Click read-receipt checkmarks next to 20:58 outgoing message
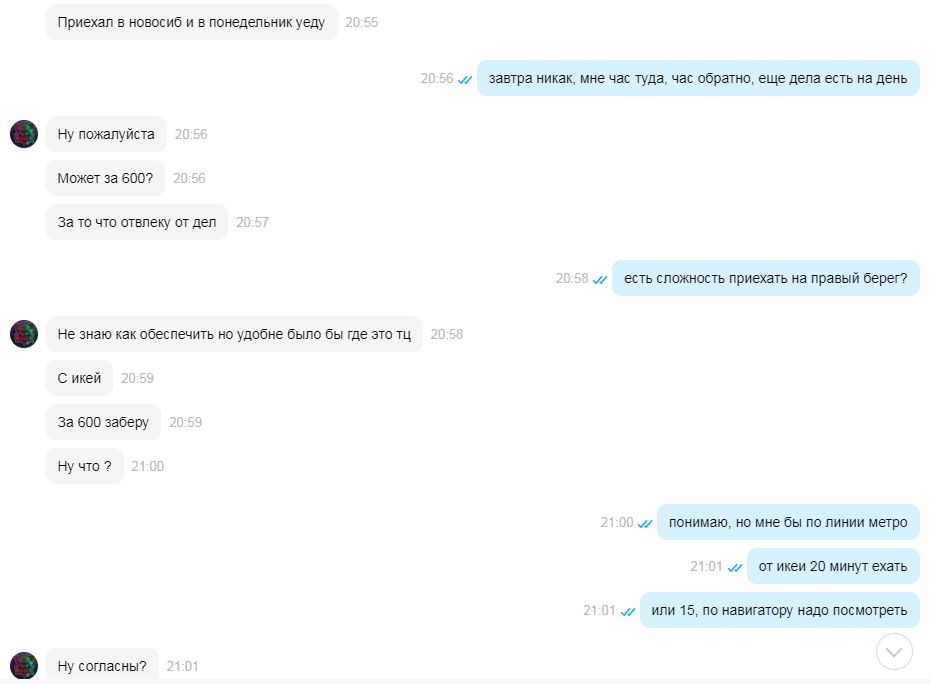The height and width of the screenshot is (684, 931). [x=600, y=280]
